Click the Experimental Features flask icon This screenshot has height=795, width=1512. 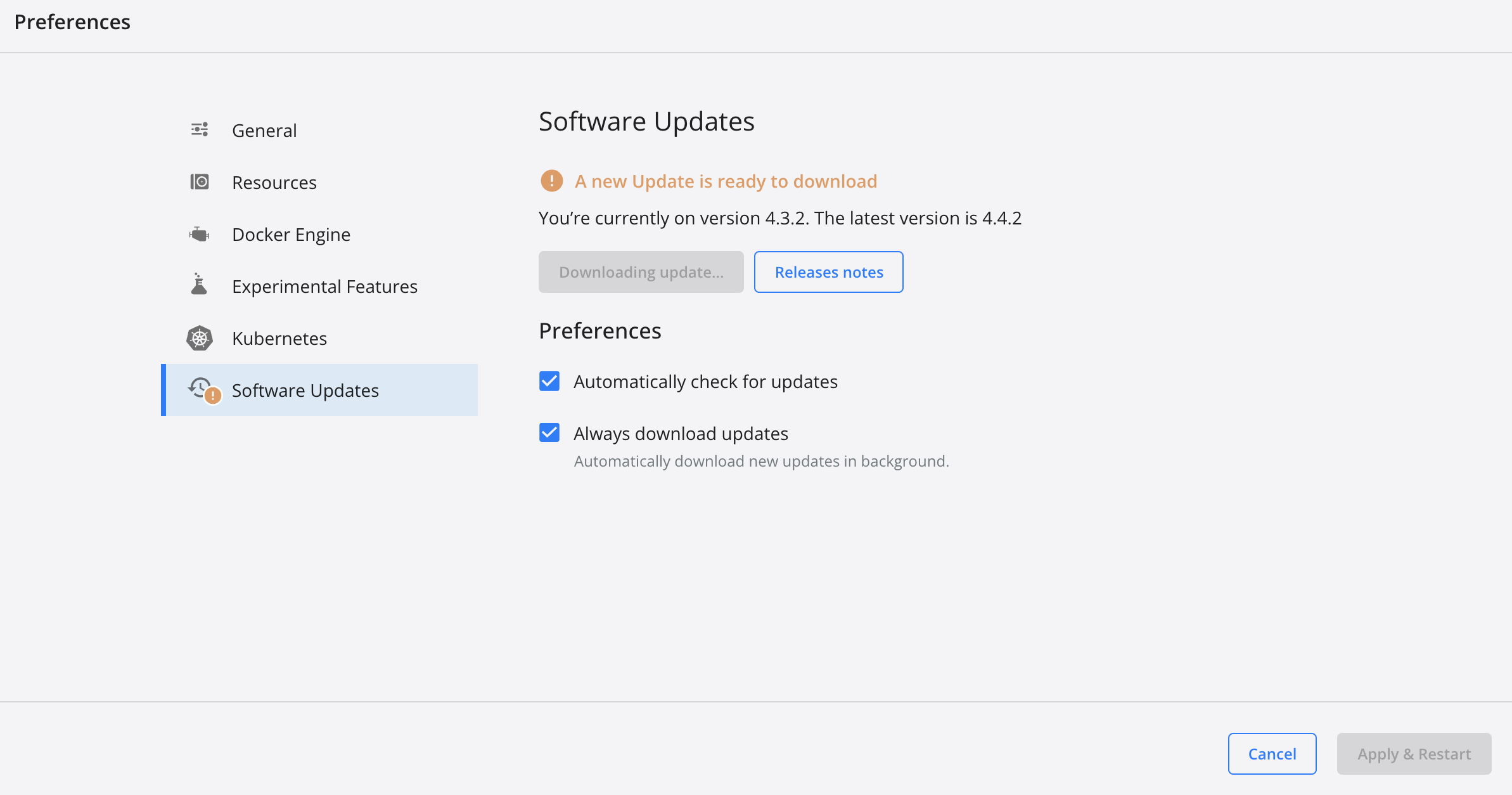point(199,285)
